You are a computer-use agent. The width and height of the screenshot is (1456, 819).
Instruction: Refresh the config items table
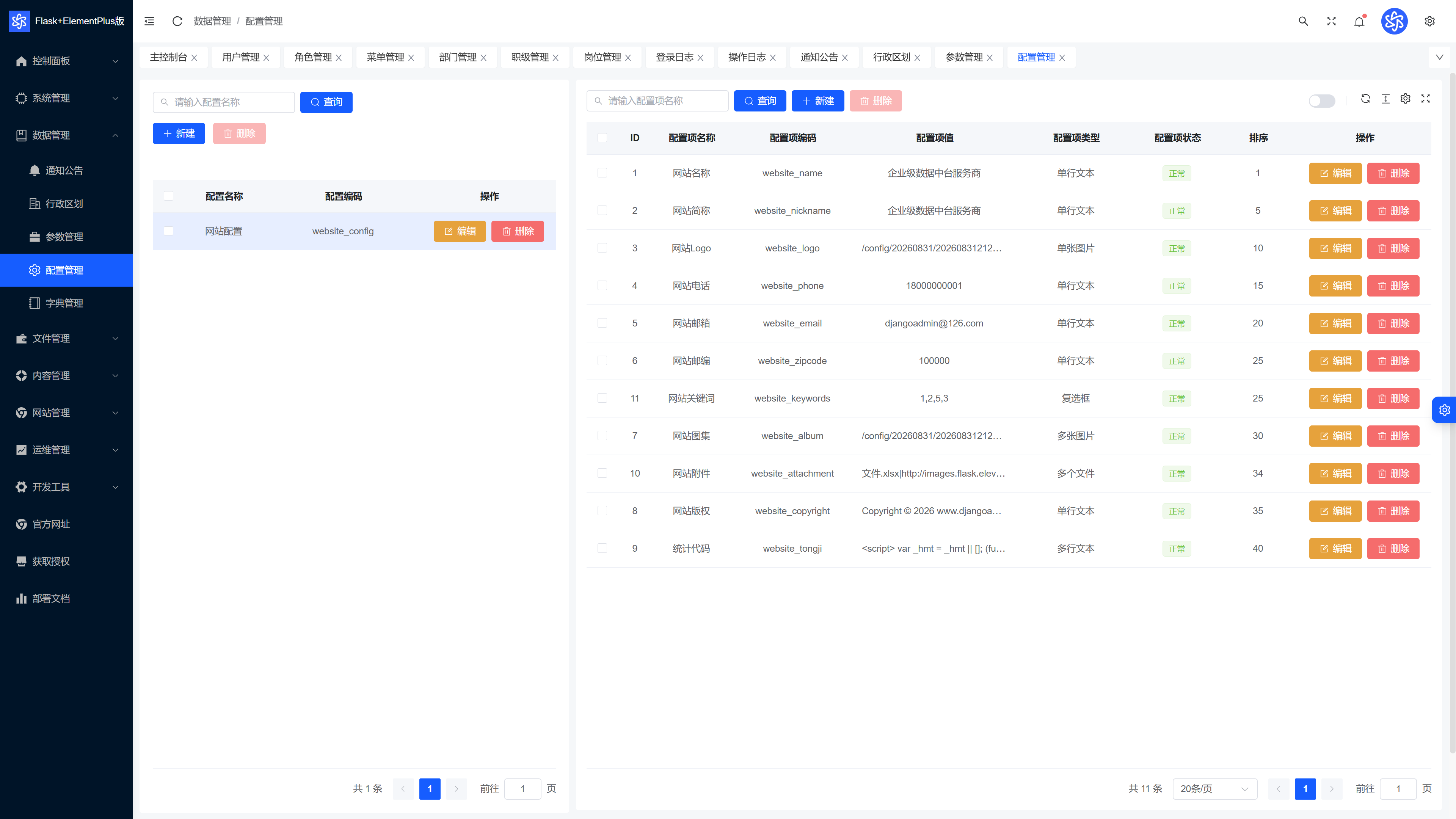pos(1365,98)
